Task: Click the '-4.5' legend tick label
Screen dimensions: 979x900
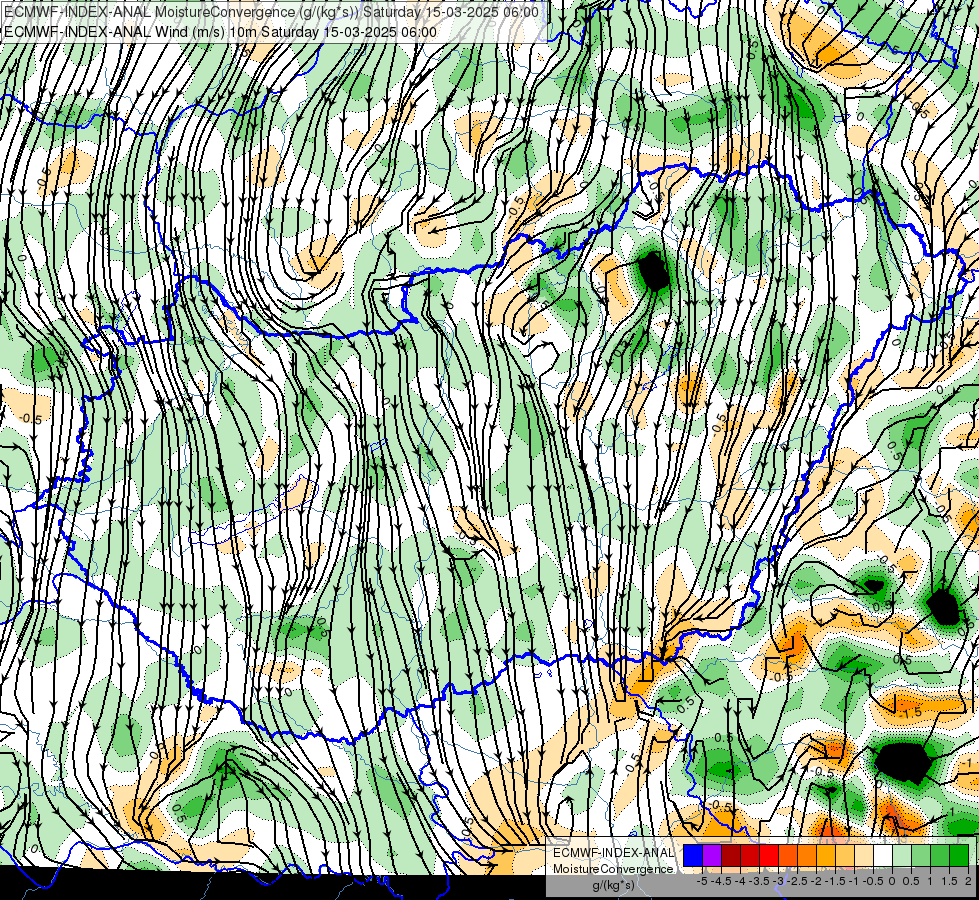Action: coord(721,881)
